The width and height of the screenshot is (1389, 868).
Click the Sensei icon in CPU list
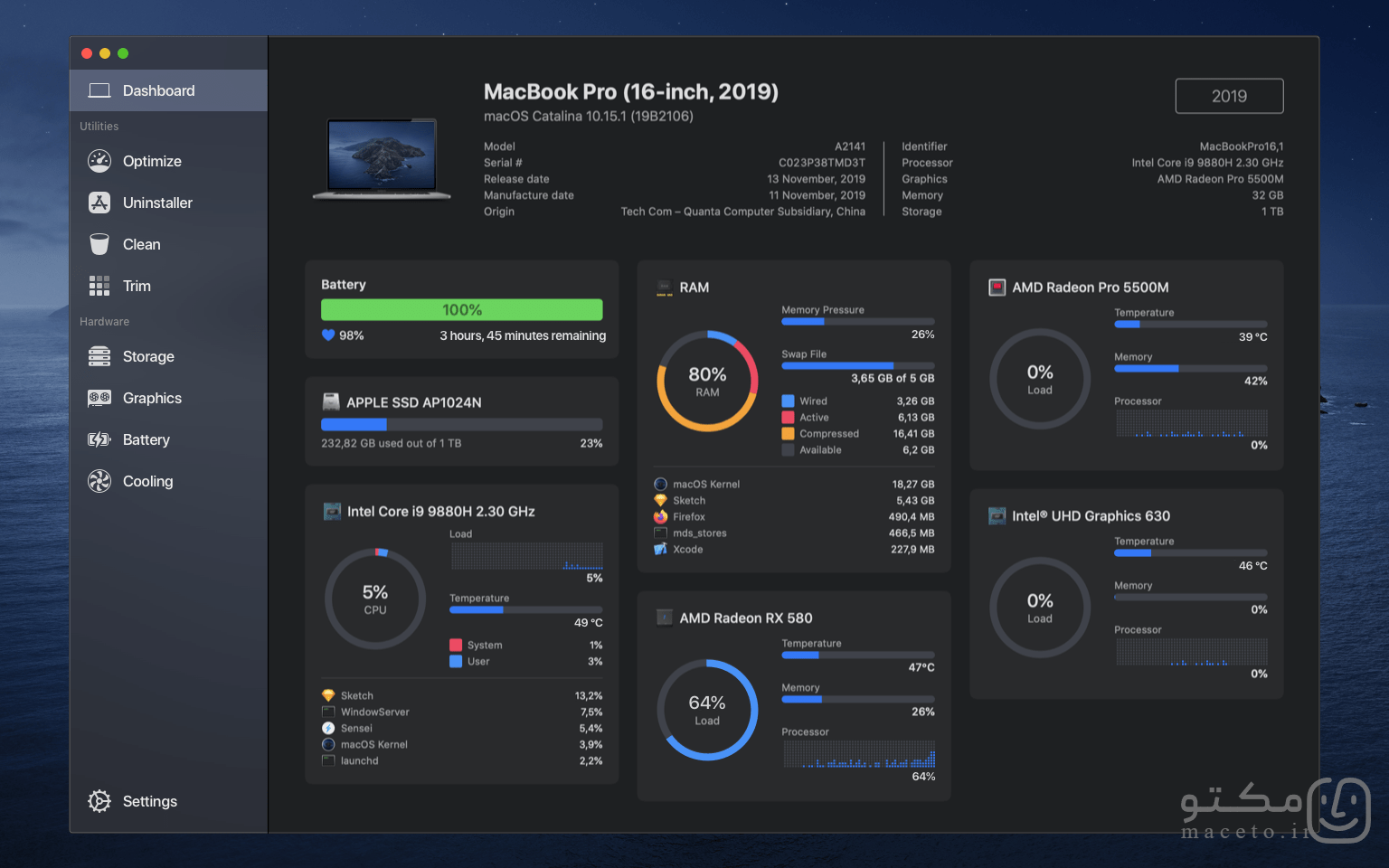[x=328, y=729]
